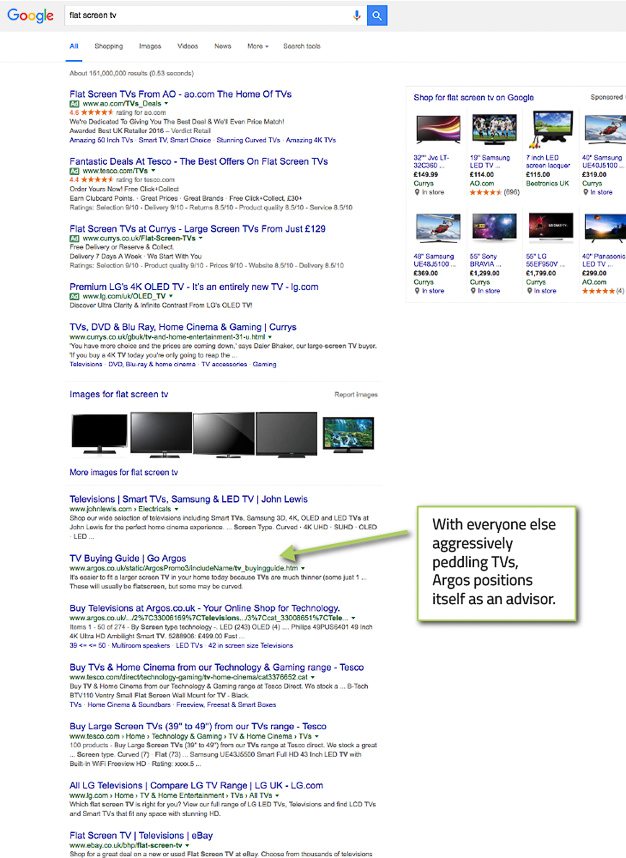This screenshot has height=858, width=626.
Task: Open waterfall TV image thumbnail
Action: 349,434
